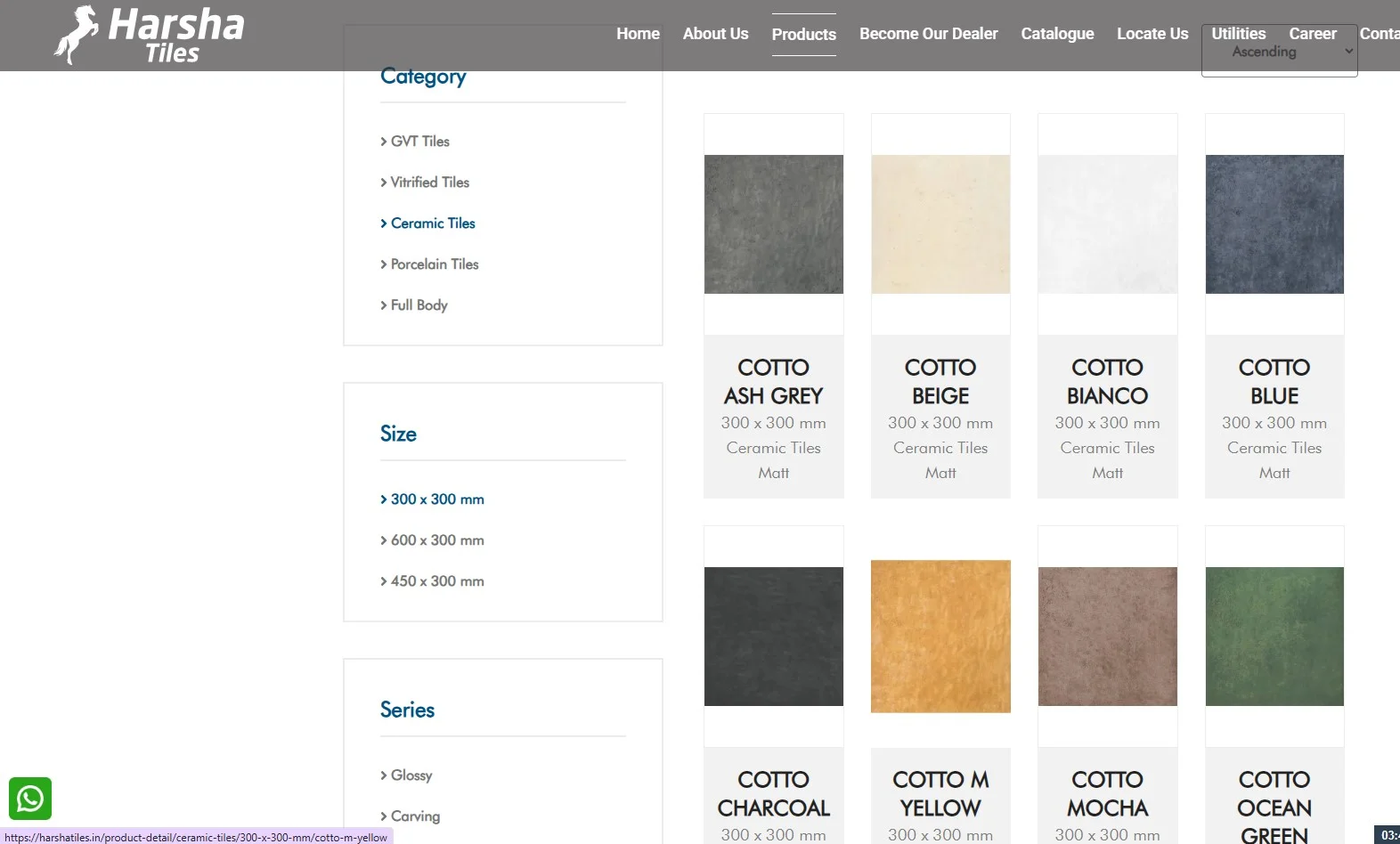This screenshot has height=844, width=1400.
Task: Click COTTO MOCHA product title
Action: tap(1107, 793)
